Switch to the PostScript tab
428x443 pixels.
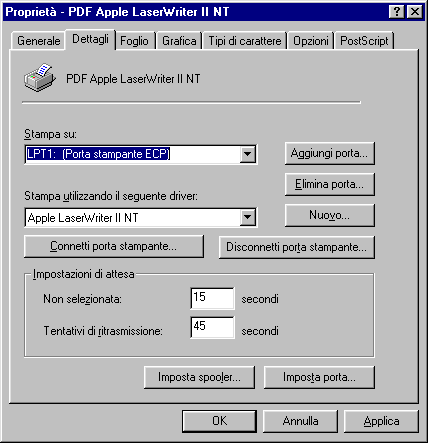pyautogui.click(x=364, y=41)
